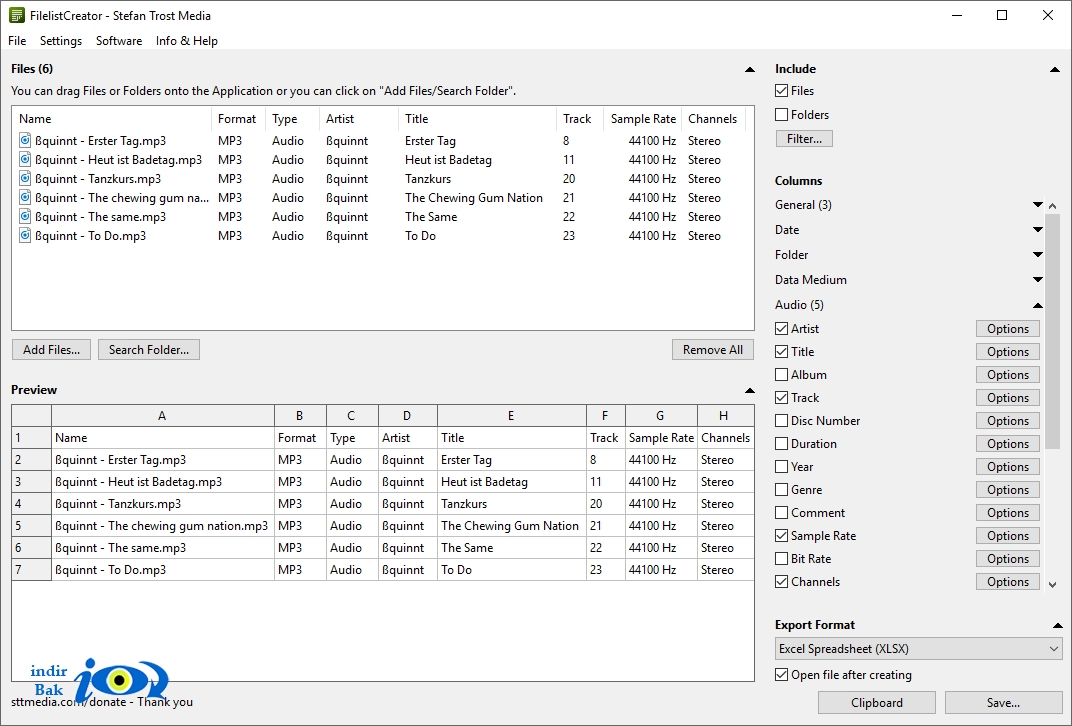Uncheck the Title column checkbox
The height and width of the screenshot is (726, 1072).
781,351
